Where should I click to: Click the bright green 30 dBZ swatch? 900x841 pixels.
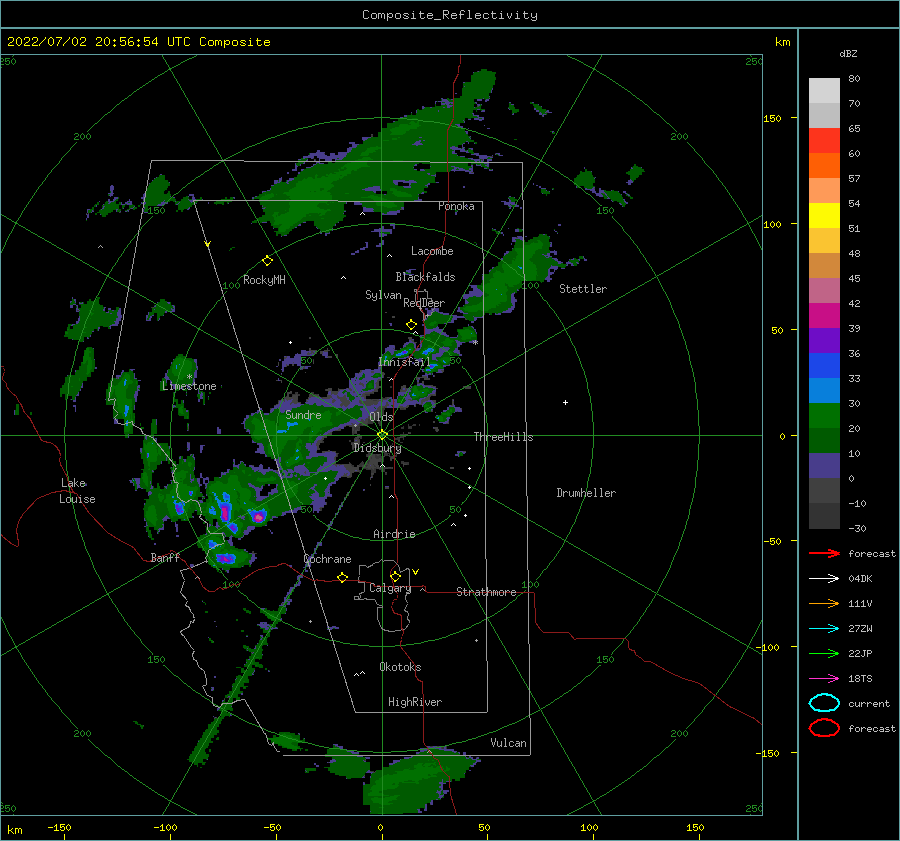(824, 415)
